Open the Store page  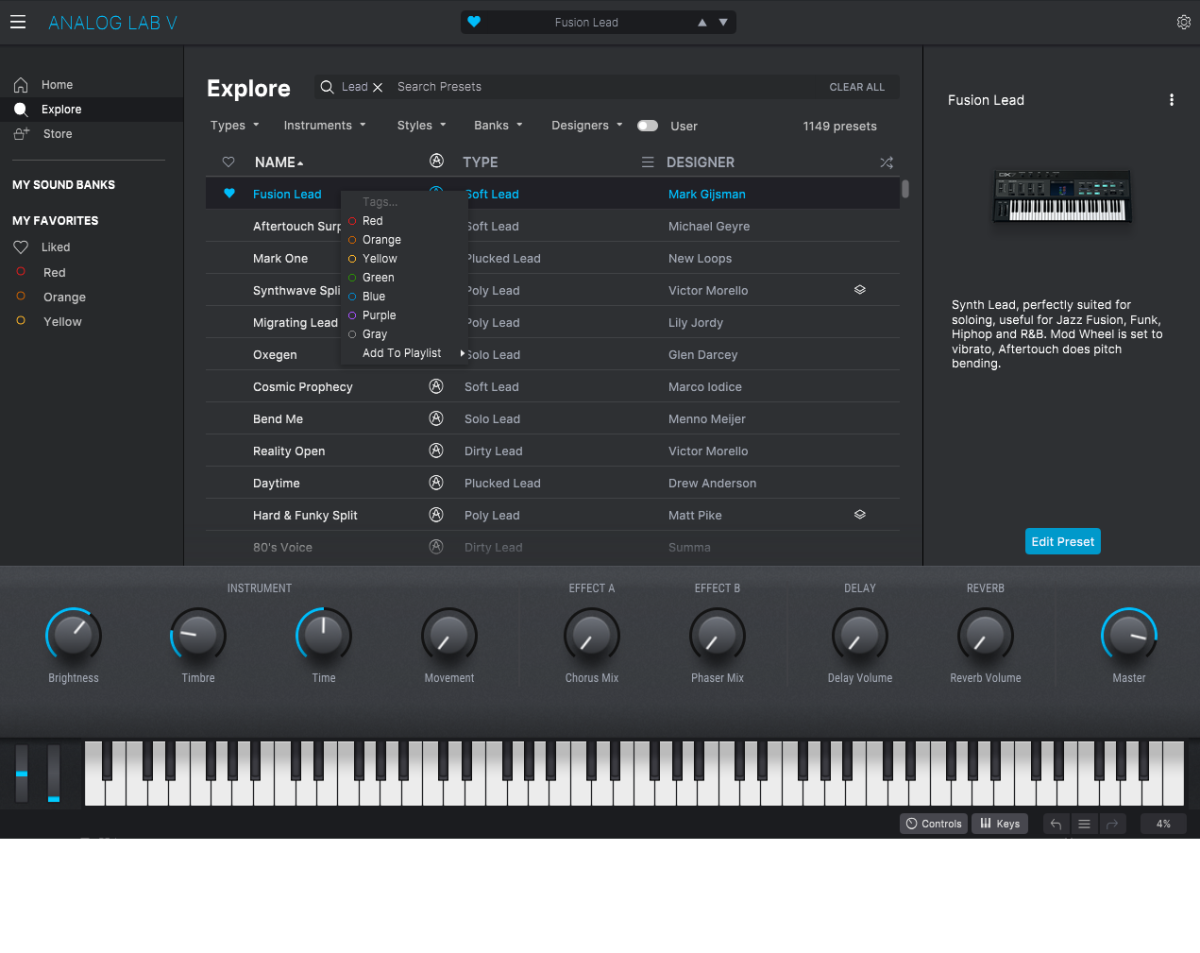[x=57, y=134]
